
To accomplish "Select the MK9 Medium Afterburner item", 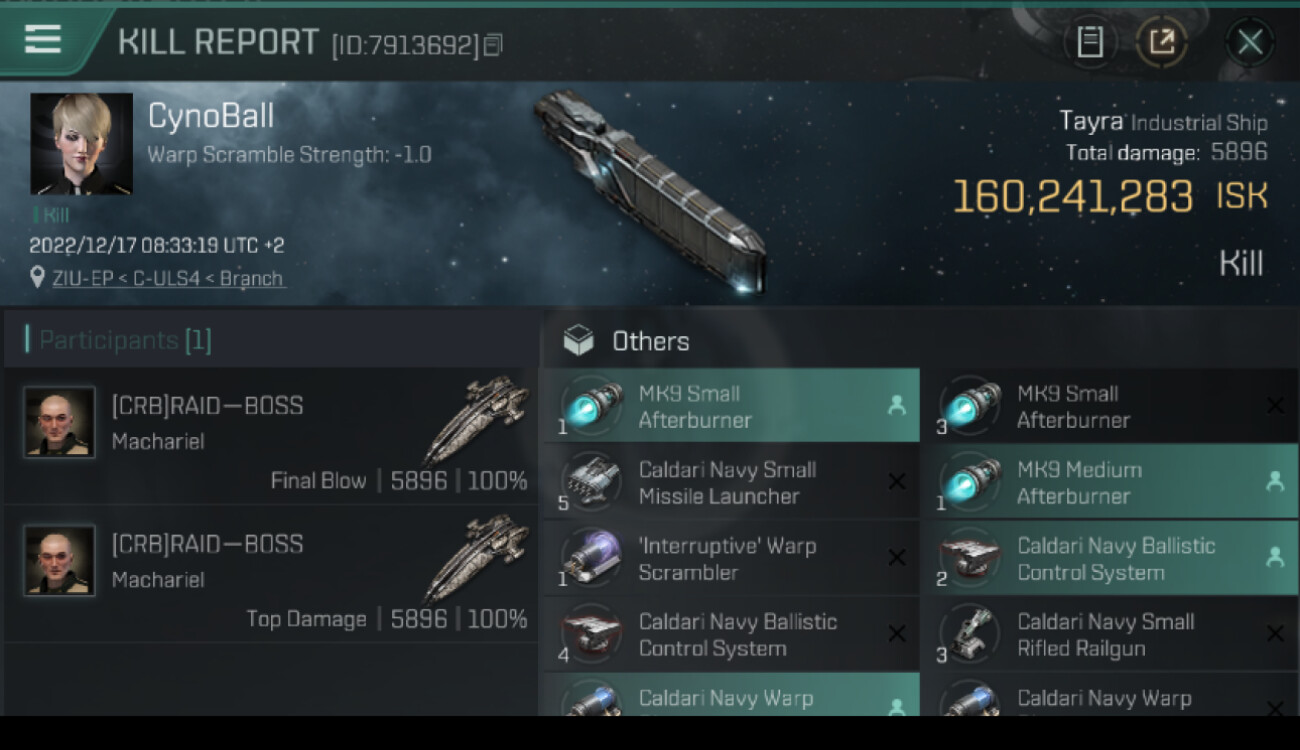I will pyautogui.click(x=1109, y=482).
